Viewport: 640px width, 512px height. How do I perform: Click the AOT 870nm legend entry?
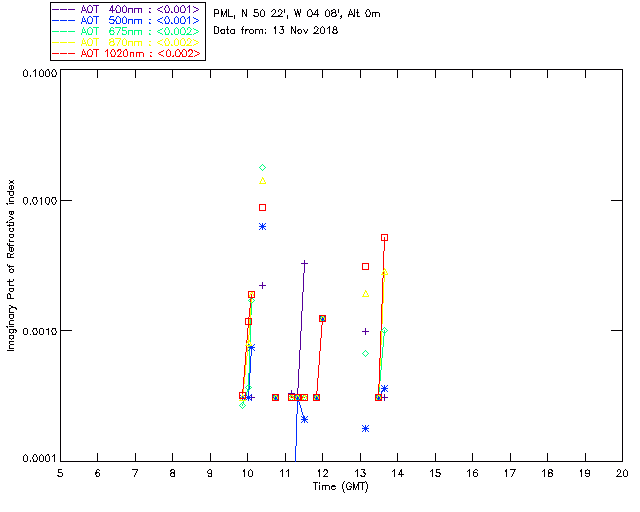127,42
